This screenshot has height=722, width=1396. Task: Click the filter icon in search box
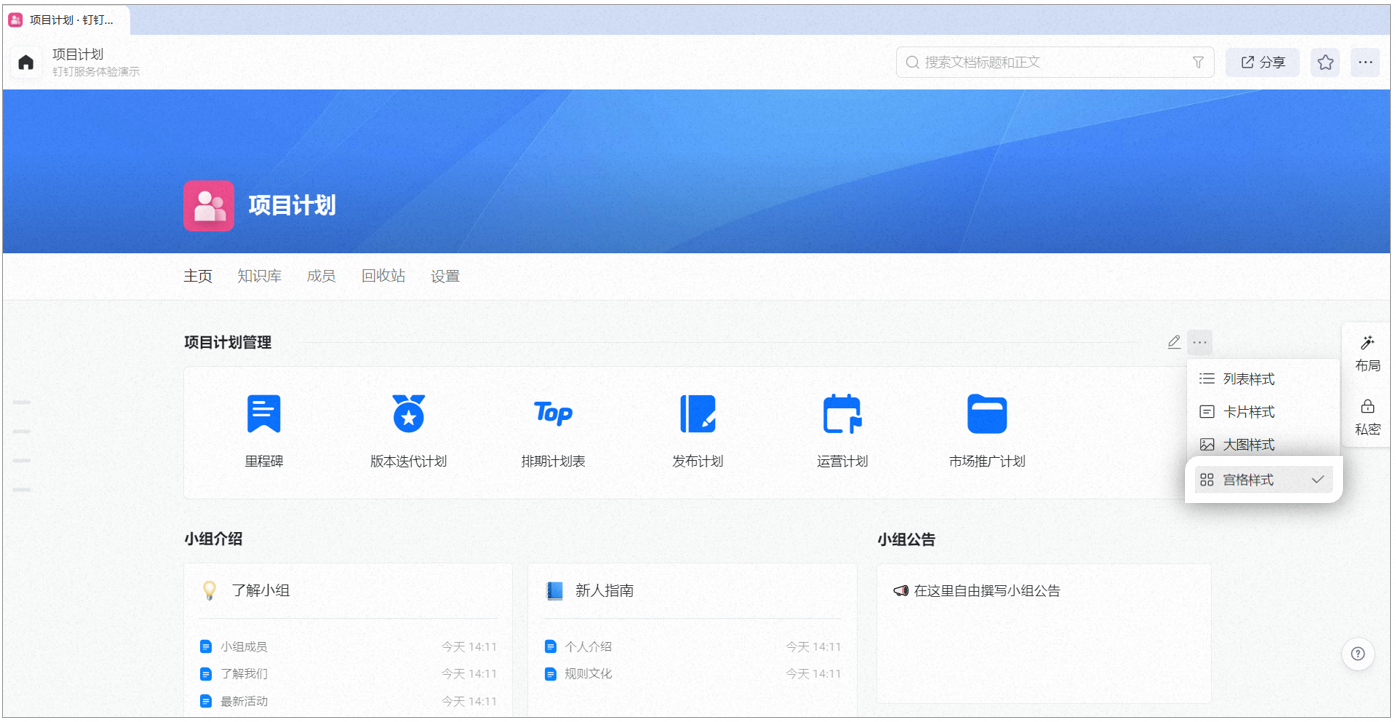(x=1198, y=62)
